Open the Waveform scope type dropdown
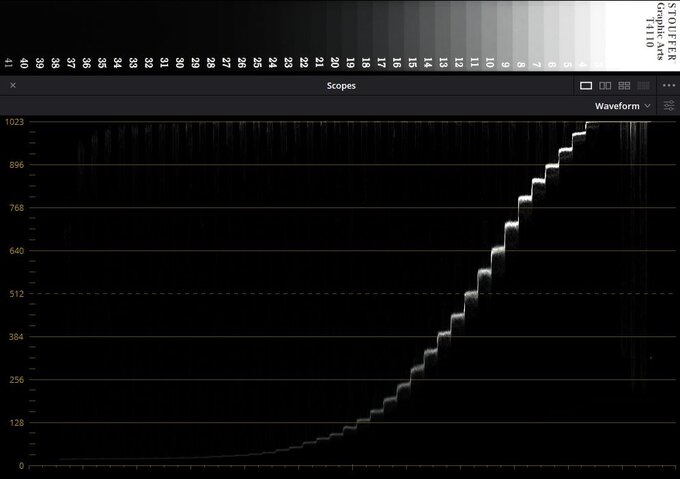The width and height of the screenshot is (680, 479). 622,106
